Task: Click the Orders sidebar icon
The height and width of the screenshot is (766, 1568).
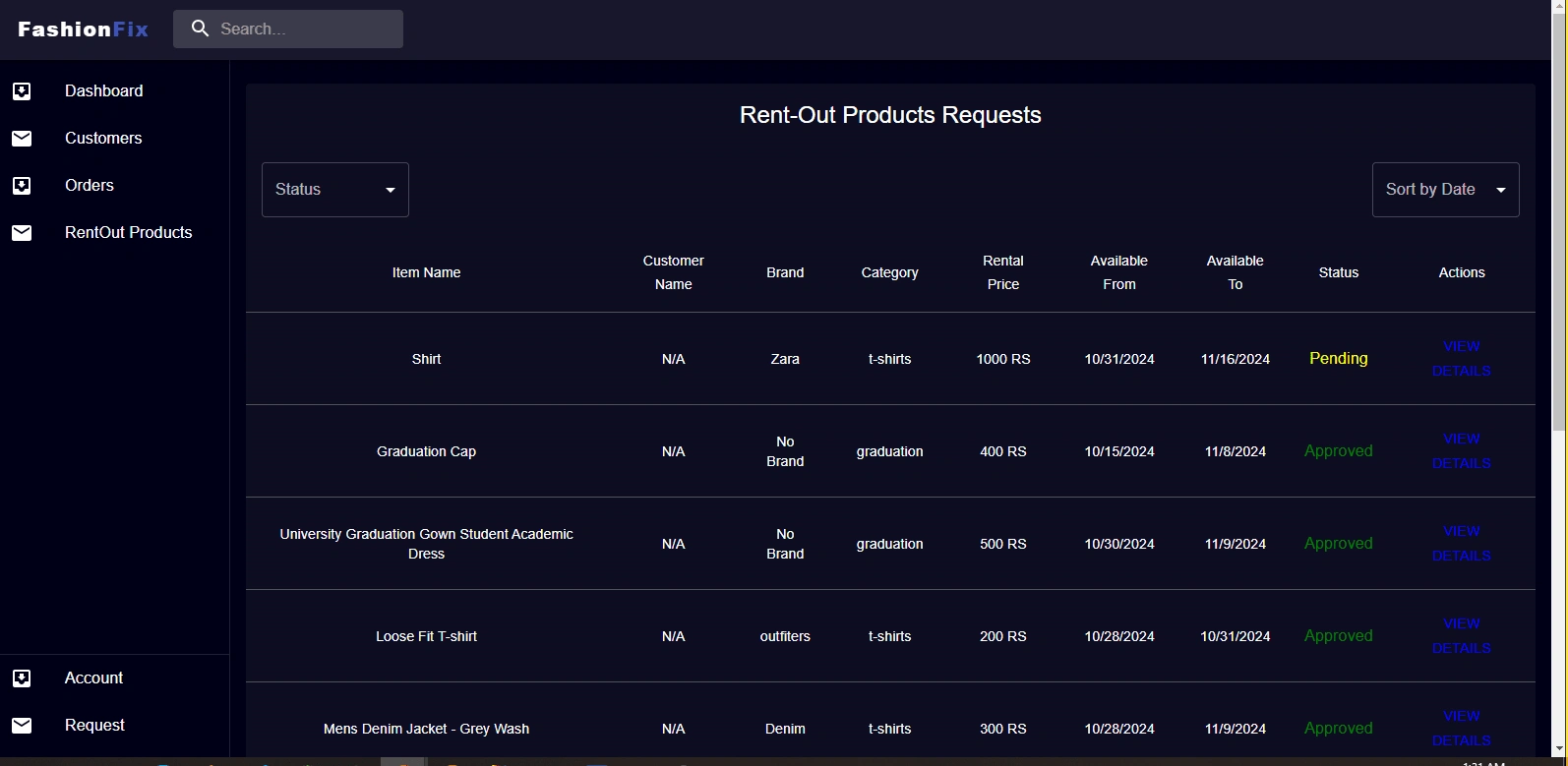Action: (x=22, y=186)
